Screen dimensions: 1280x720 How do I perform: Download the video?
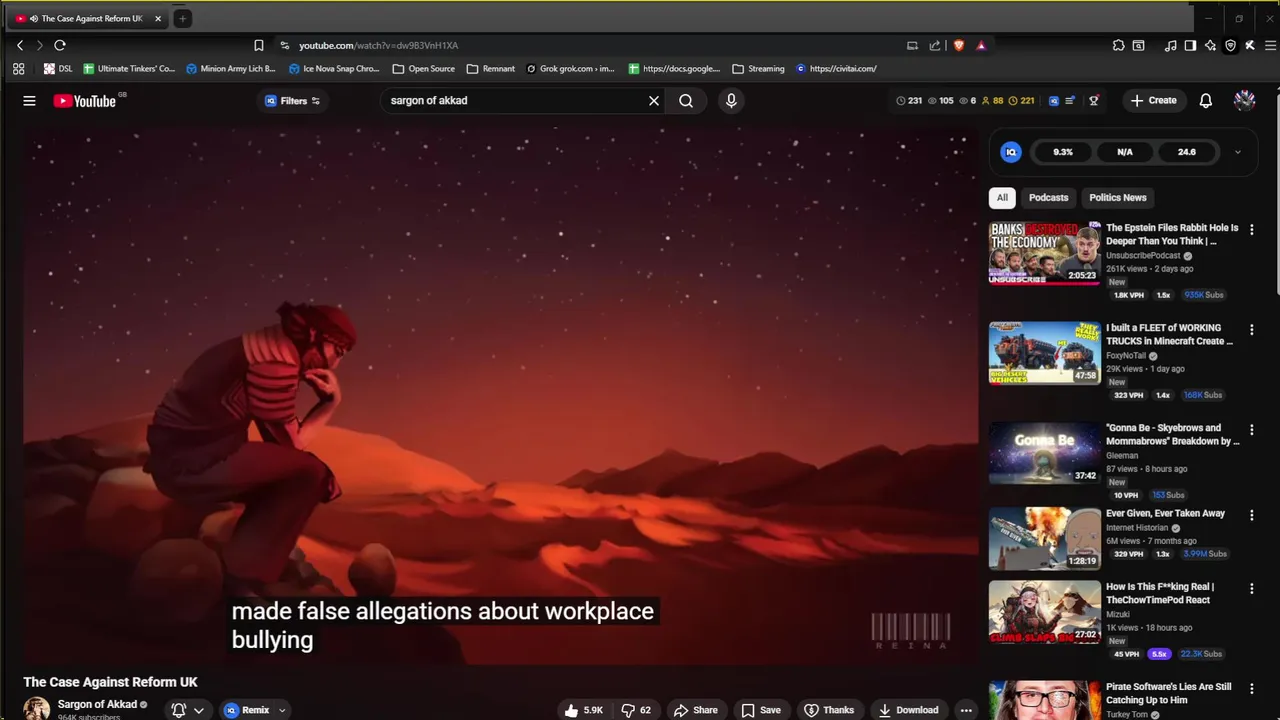point(909,710)
